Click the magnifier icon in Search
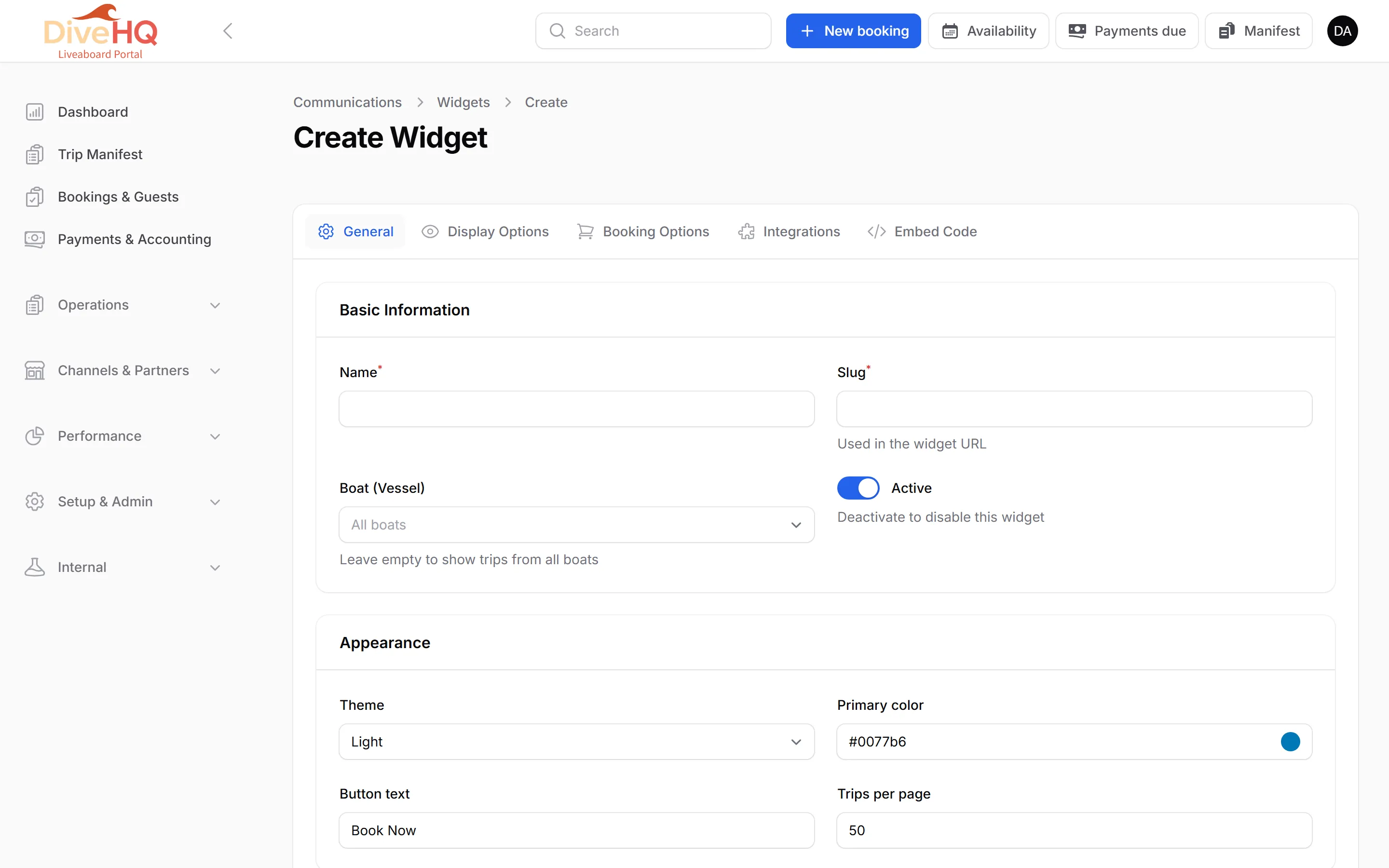Viewport: 1389px width, 868px height. pos(557,31)
